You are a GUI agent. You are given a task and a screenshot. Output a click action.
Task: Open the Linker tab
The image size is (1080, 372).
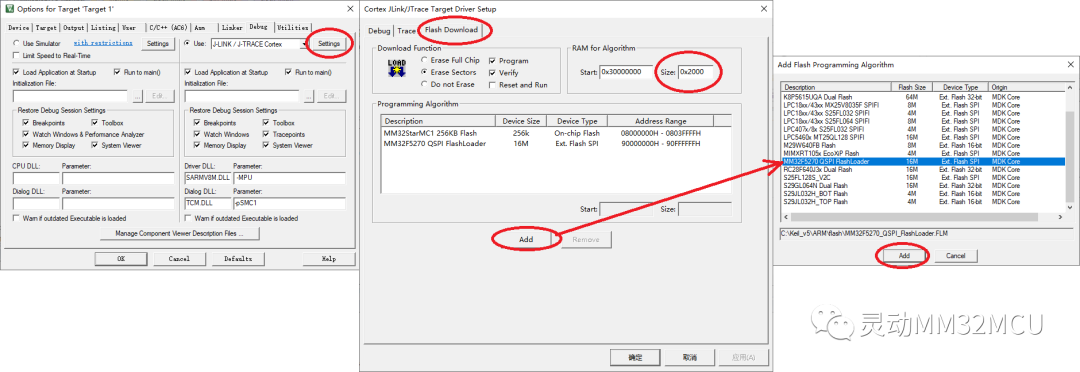tap(232, 28)
